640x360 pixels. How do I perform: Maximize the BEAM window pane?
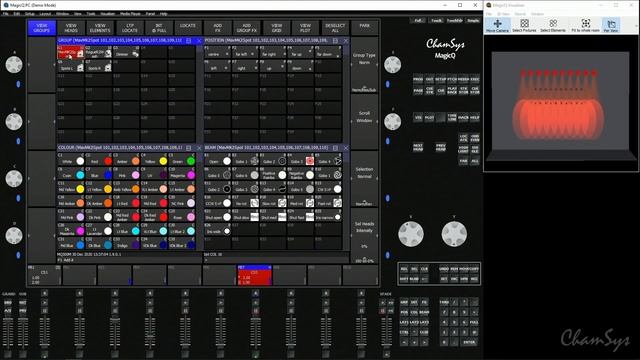pyautogui.click(x=335, y=148)
